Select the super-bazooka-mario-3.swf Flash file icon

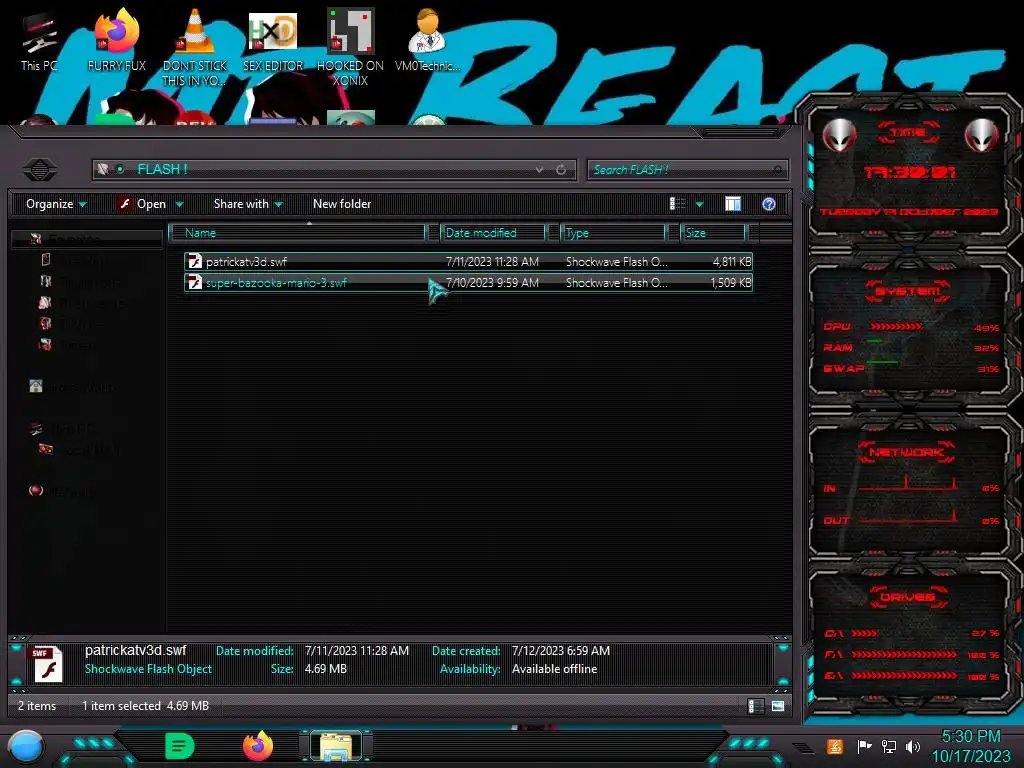point(194,282)
